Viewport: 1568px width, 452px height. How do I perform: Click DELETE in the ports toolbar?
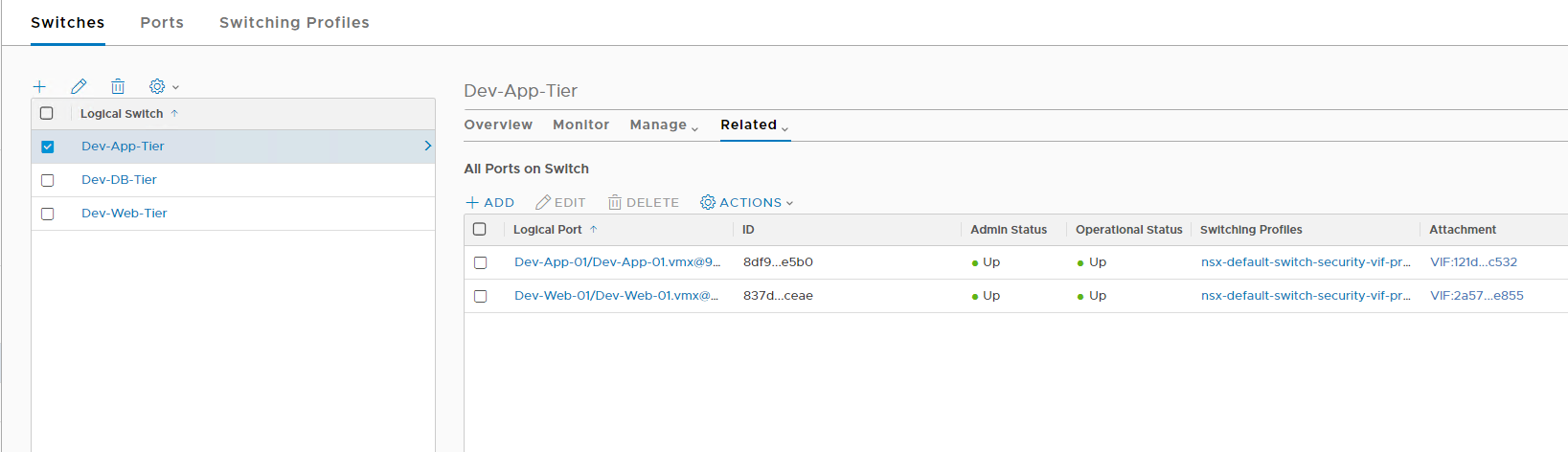point(644,203)
